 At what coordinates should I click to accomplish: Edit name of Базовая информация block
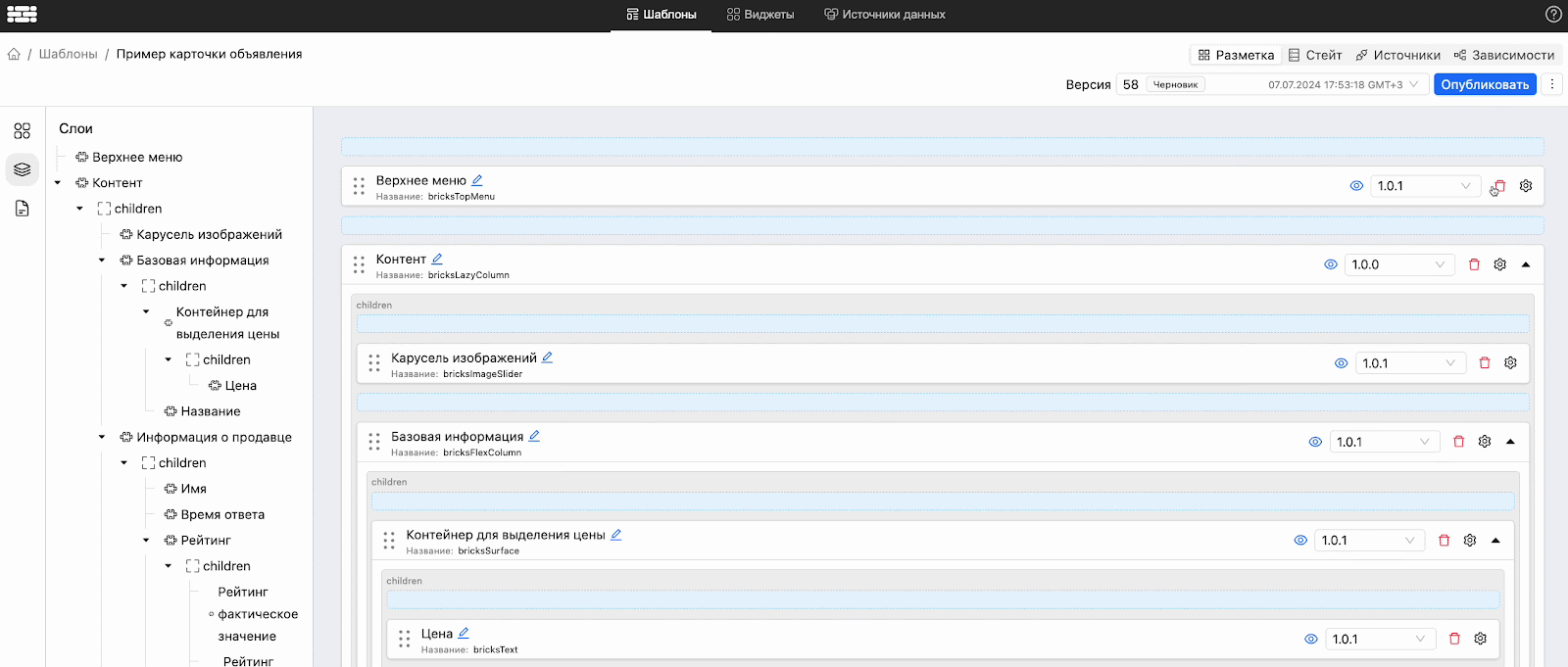pyautogui.click(x=534, y=436)
